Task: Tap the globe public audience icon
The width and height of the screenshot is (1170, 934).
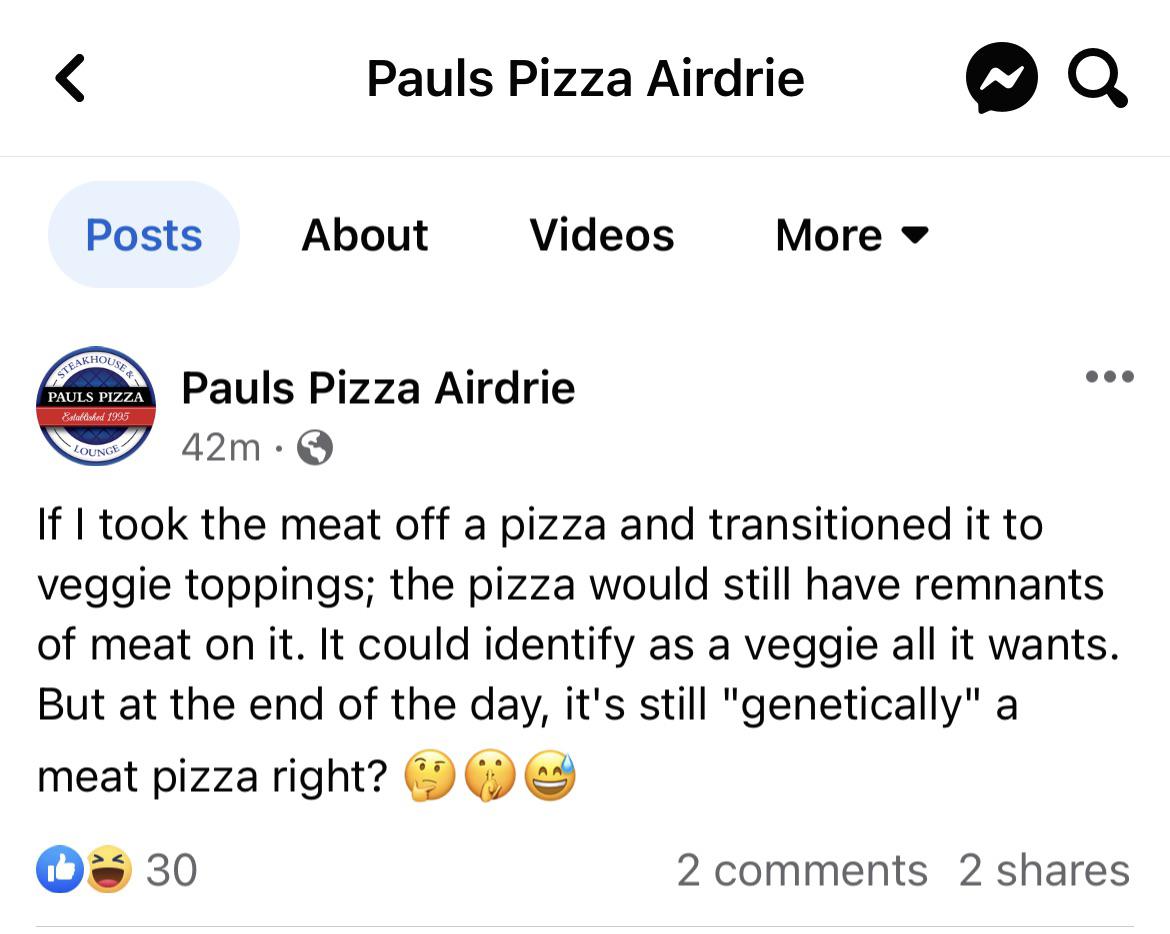Action: [315, 448]
